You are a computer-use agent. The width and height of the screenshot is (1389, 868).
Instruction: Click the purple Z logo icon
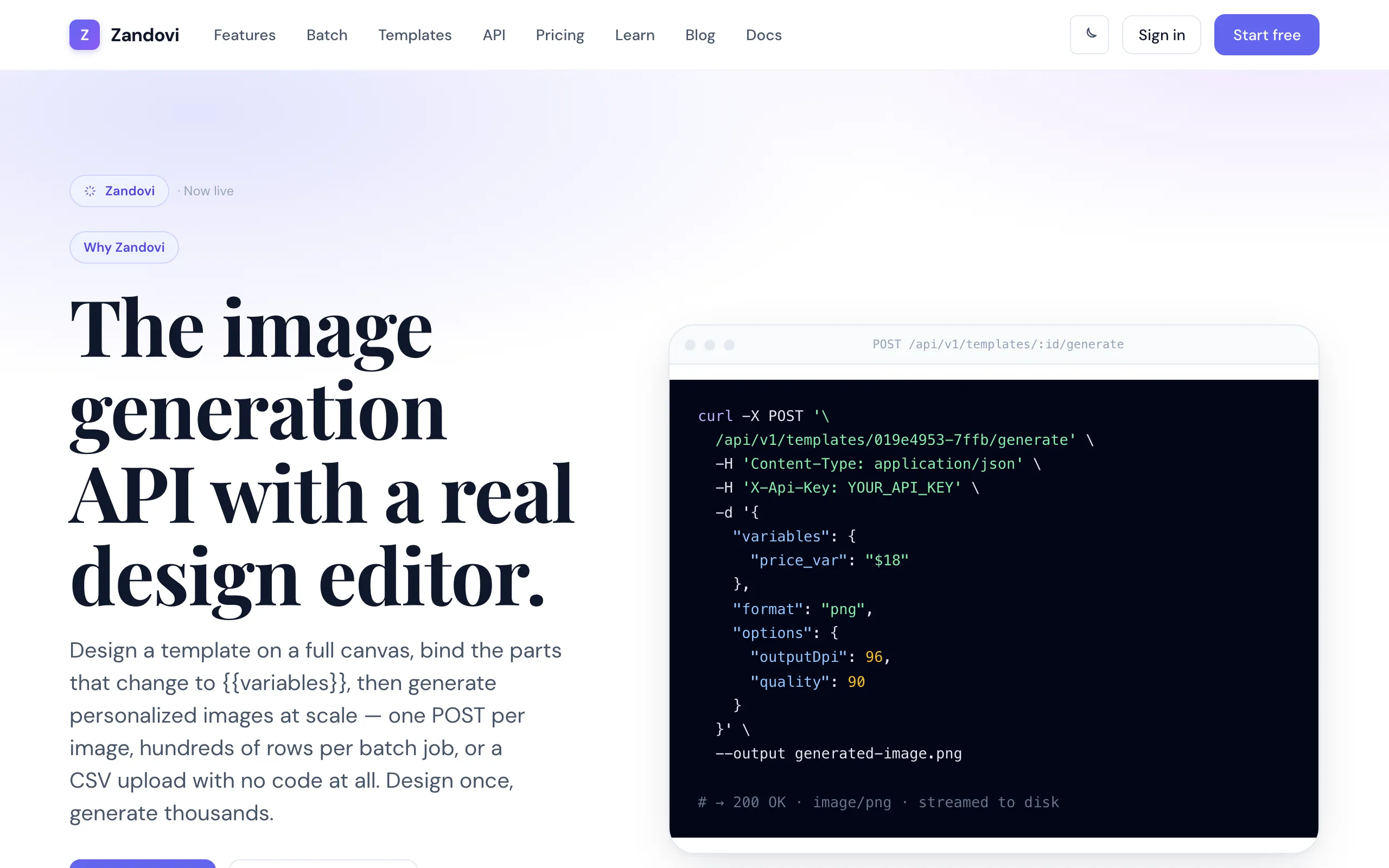[85, 34]
